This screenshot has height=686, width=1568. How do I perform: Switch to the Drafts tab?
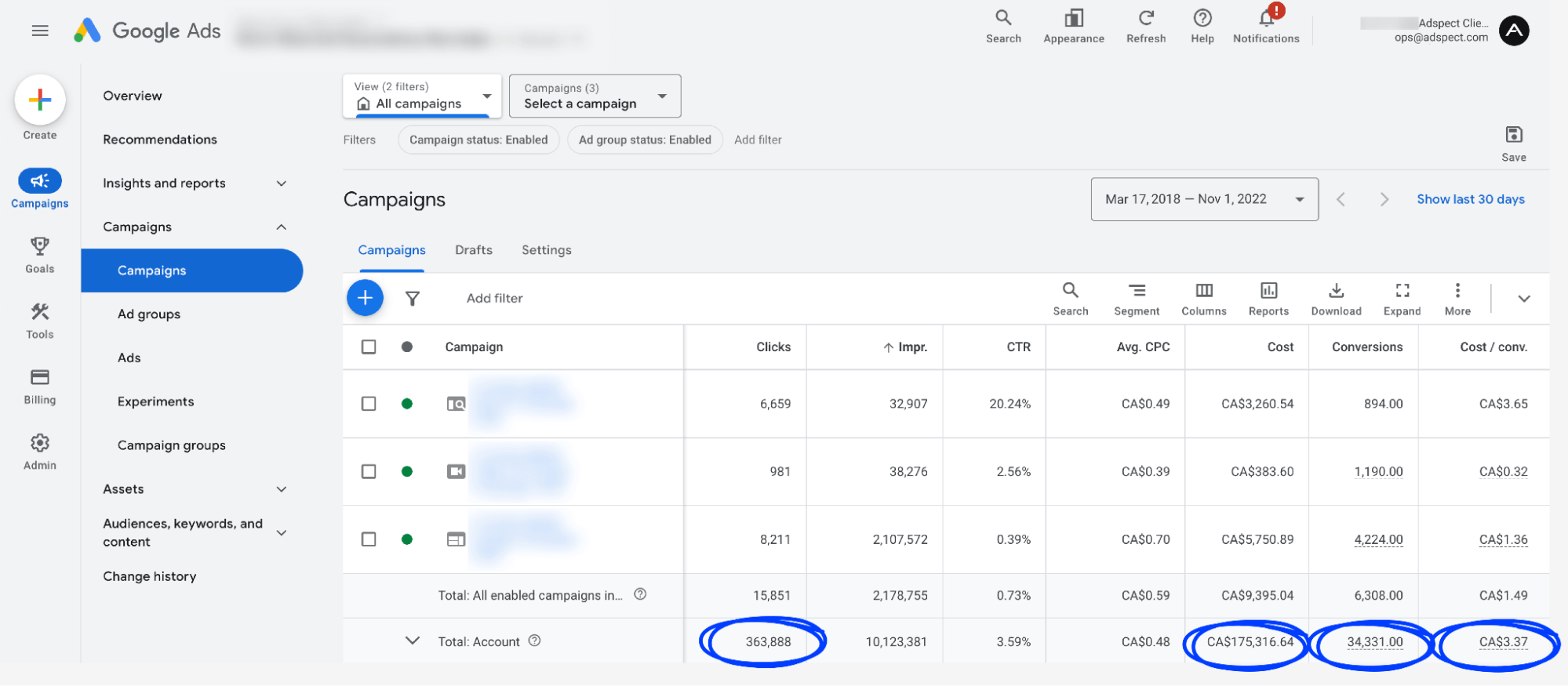point(474,250)
